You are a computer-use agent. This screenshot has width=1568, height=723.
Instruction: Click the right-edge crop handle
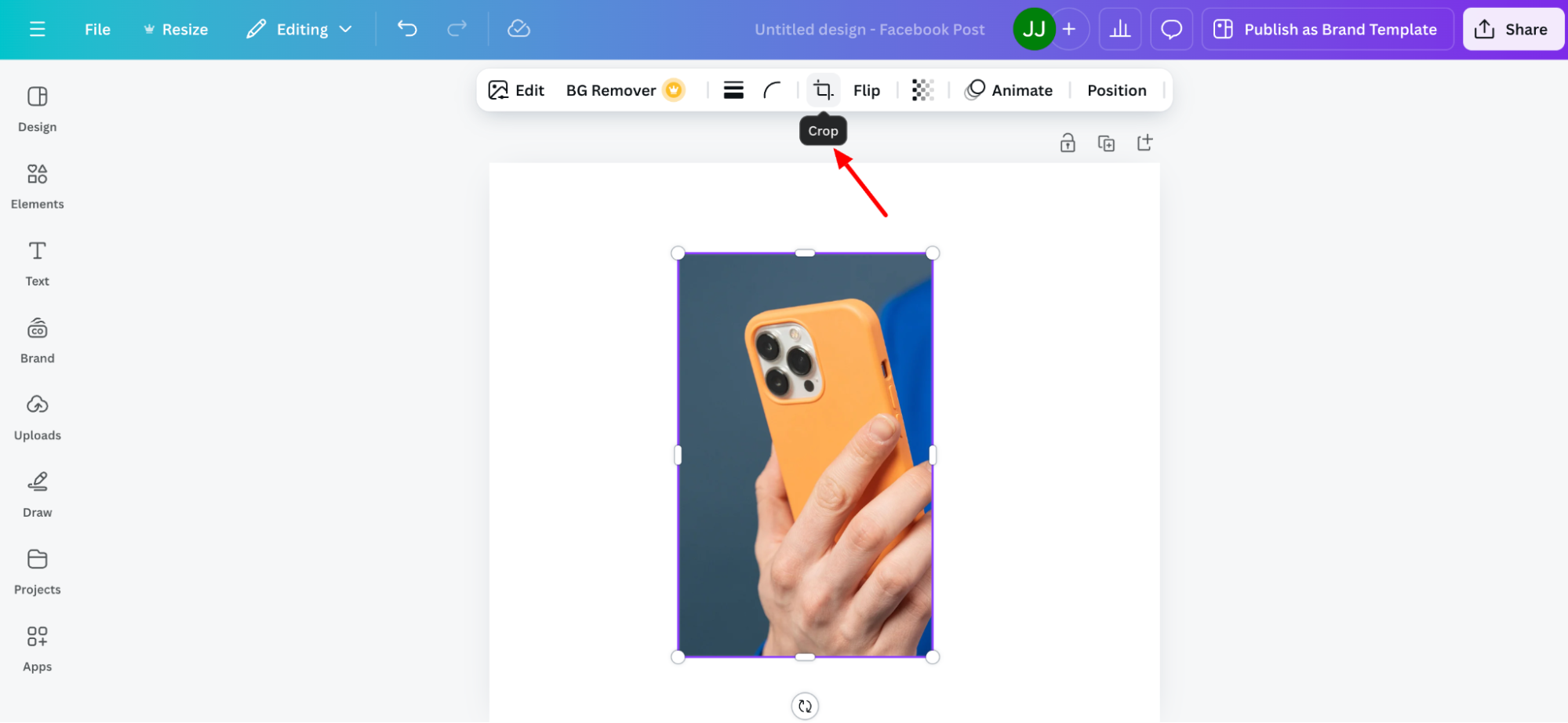coord(933,455)
